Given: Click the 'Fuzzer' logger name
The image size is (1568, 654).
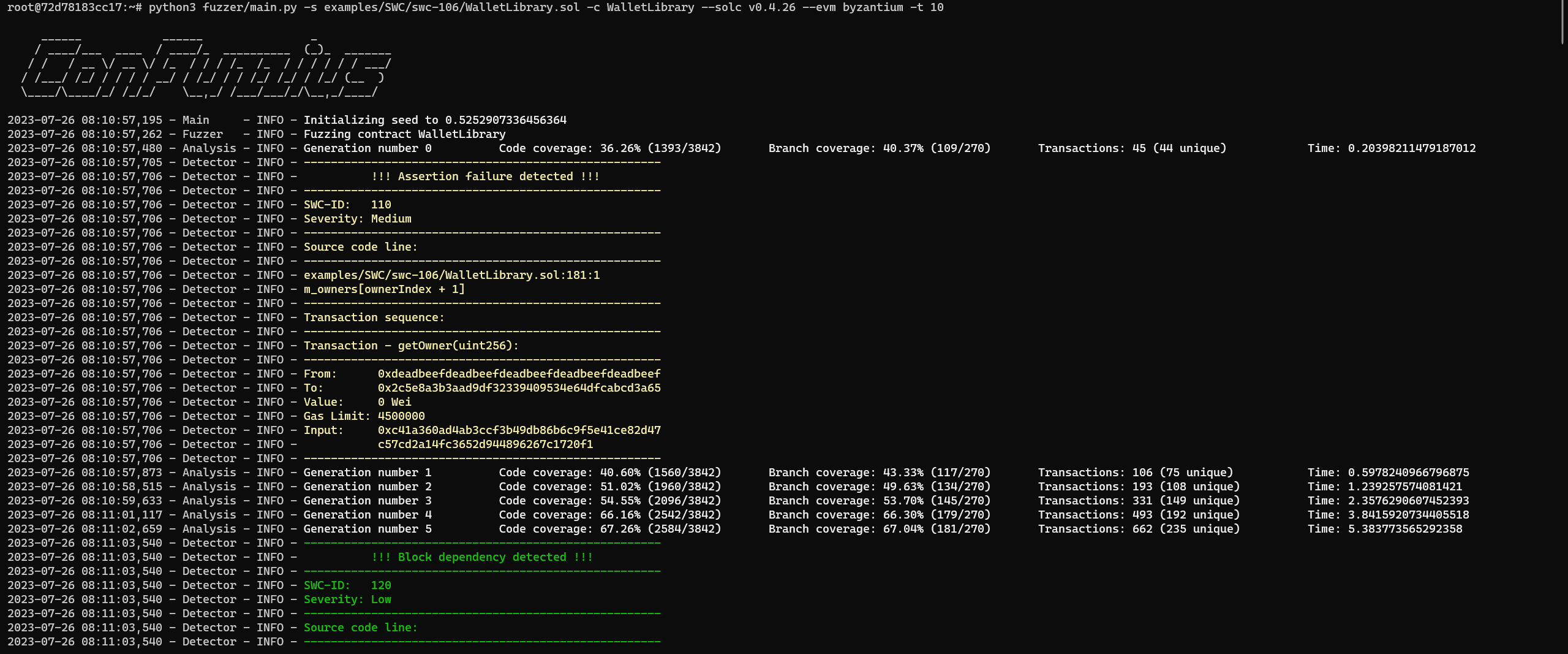Looking at the screenshot, I should pyautogui.click(x=203, y=134).
